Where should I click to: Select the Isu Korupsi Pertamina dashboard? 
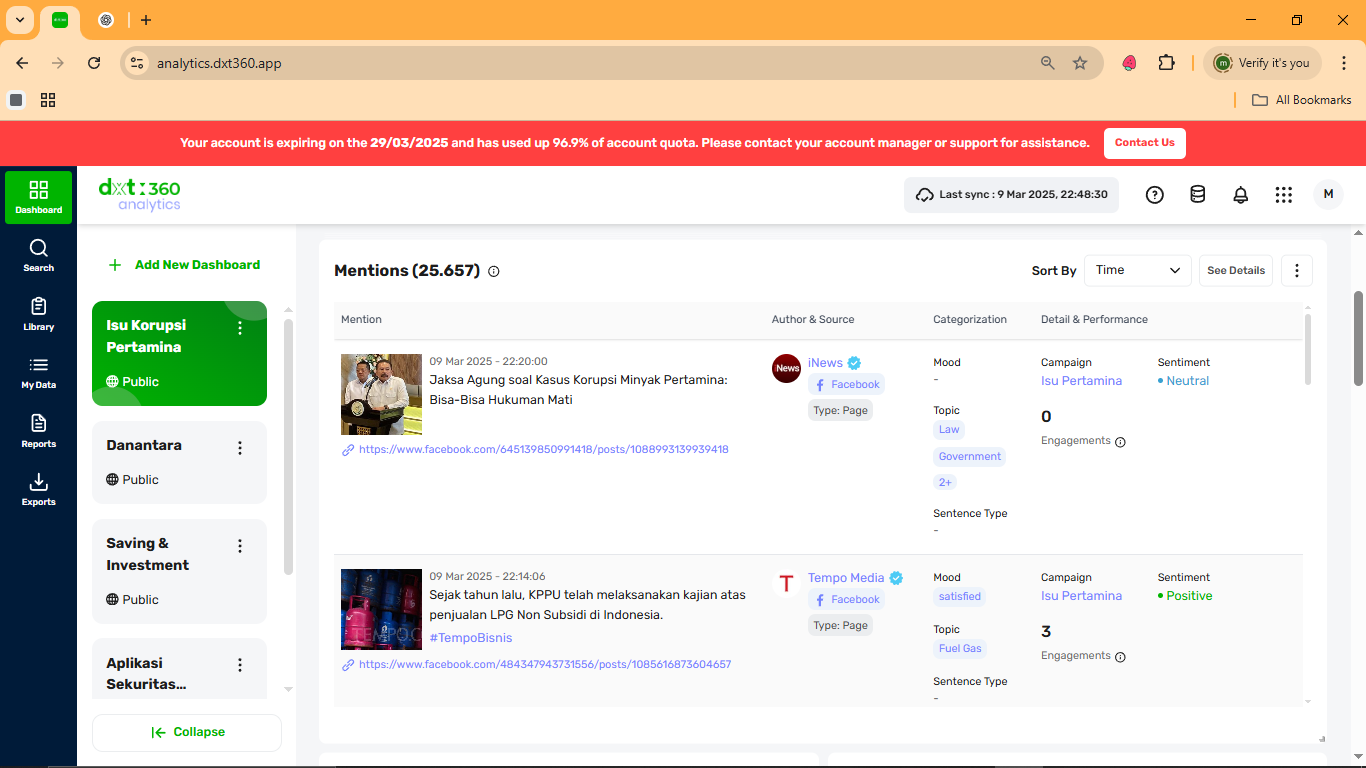(x=179, y=353)
